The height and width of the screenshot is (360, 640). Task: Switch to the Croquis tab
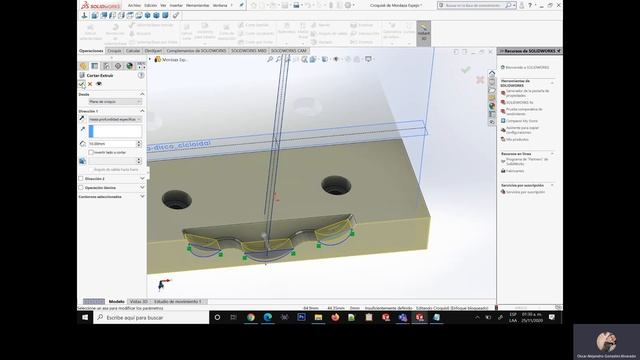[x=114, y=51]
